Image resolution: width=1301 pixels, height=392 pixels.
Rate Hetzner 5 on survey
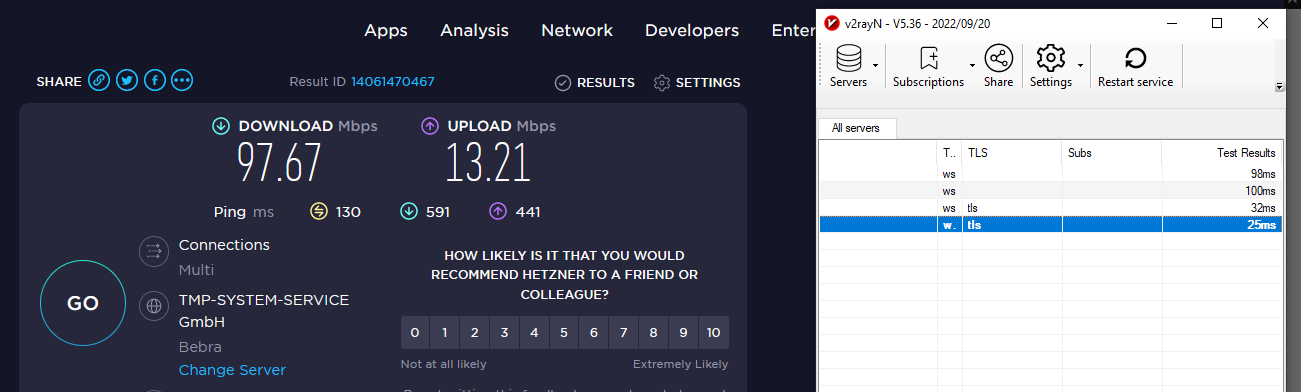click(564, 332)
